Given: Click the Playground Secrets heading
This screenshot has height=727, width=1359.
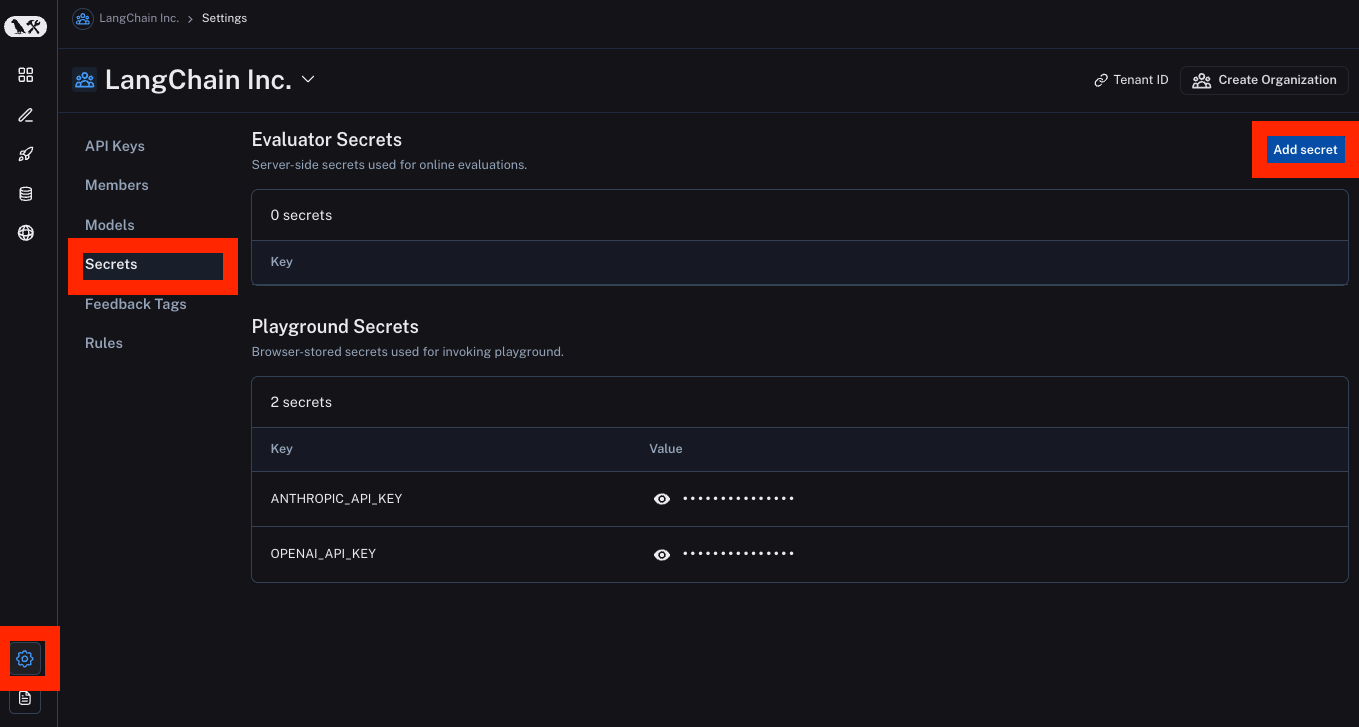Looking at the screenshot, I should tap(335, 327).
